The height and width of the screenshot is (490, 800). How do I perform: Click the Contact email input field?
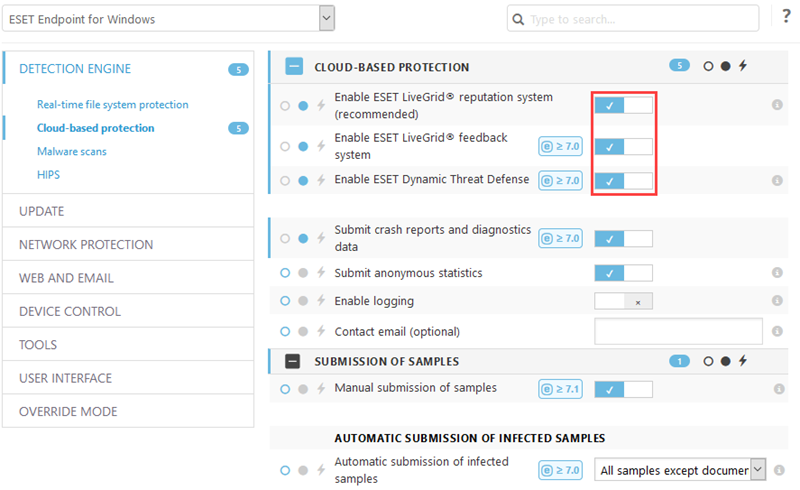coord(678,331)
